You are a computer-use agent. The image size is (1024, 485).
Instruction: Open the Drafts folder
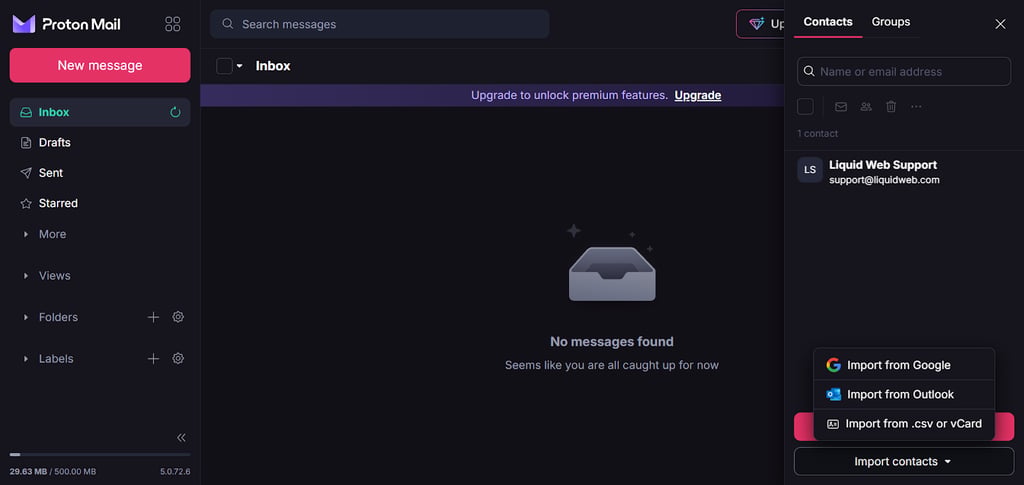100,142
